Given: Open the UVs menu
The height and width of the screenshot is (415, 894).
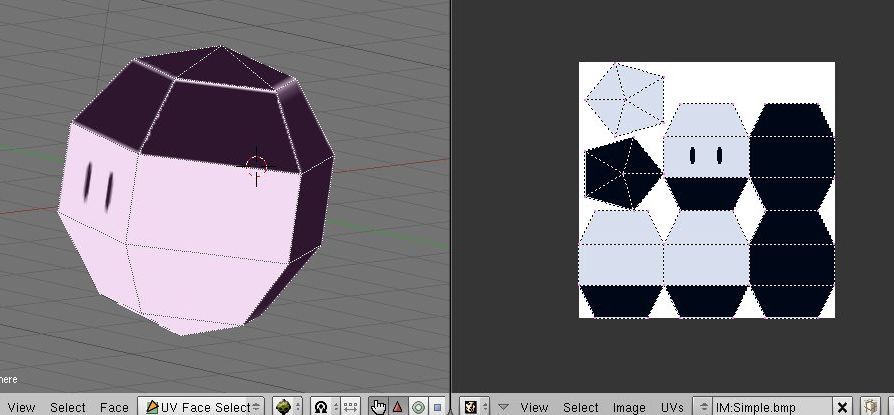Looking at the screenshot, I should (x=672, y=407).
